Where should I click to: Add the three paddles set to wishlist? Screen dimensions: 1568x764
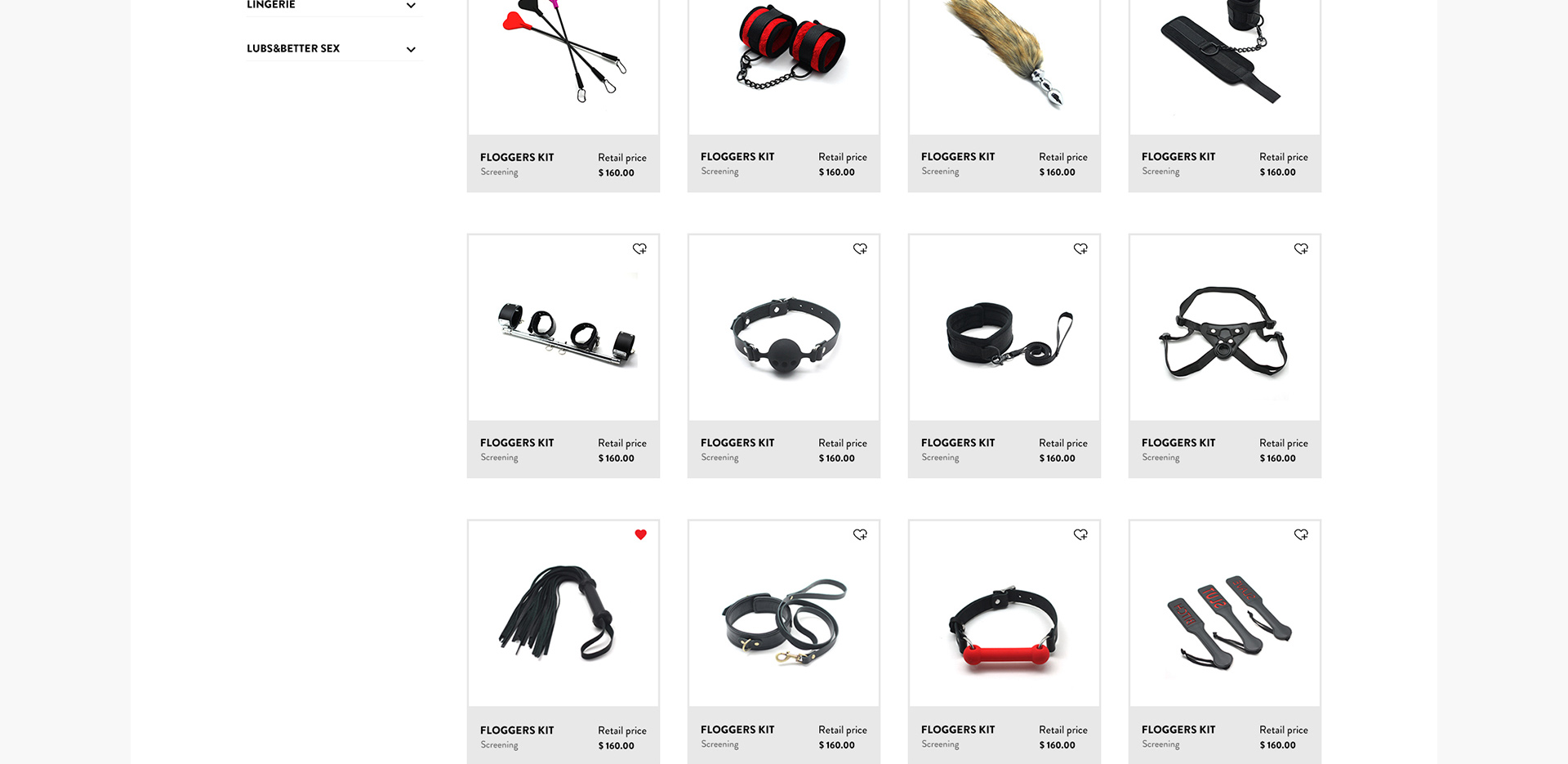coord(1301,534)
